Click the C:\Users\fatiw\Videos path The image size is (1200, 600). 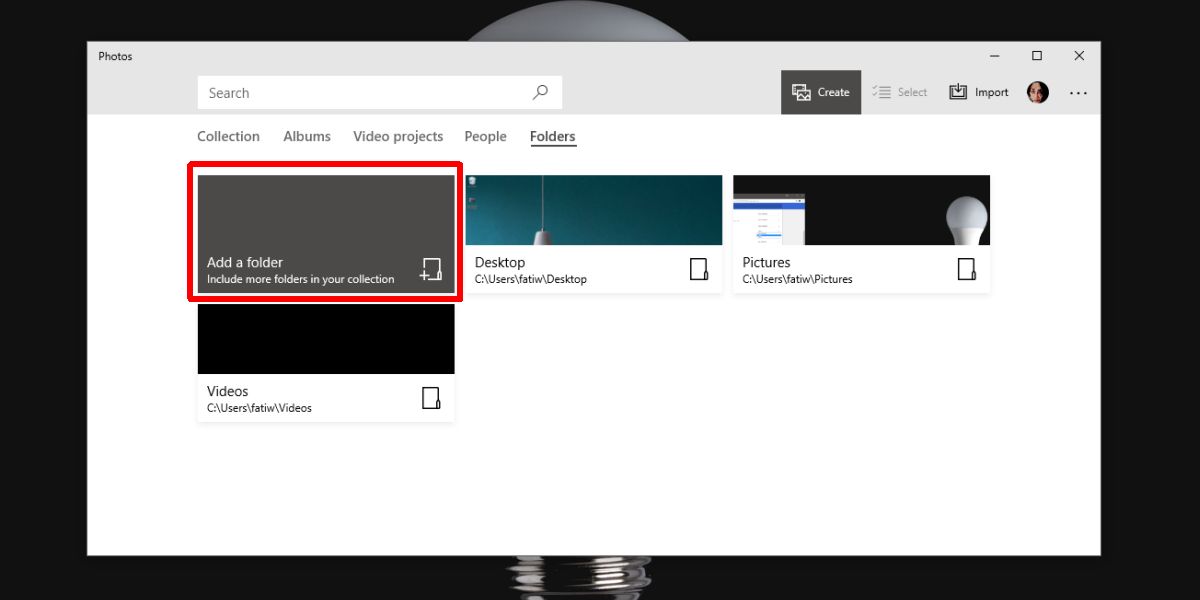tap(260, 408)
